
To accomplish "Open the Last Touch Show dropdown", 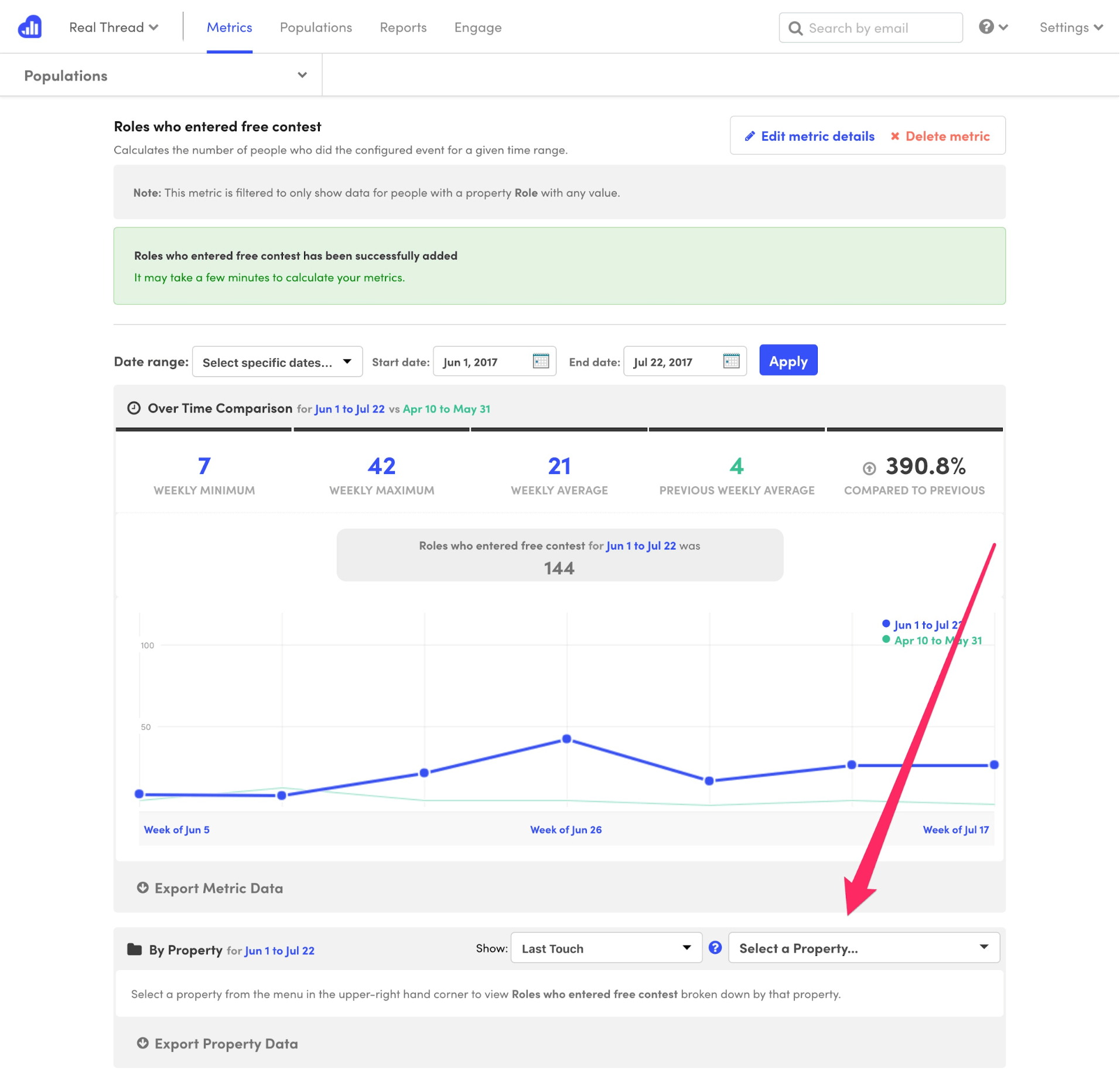I will 606,948.
